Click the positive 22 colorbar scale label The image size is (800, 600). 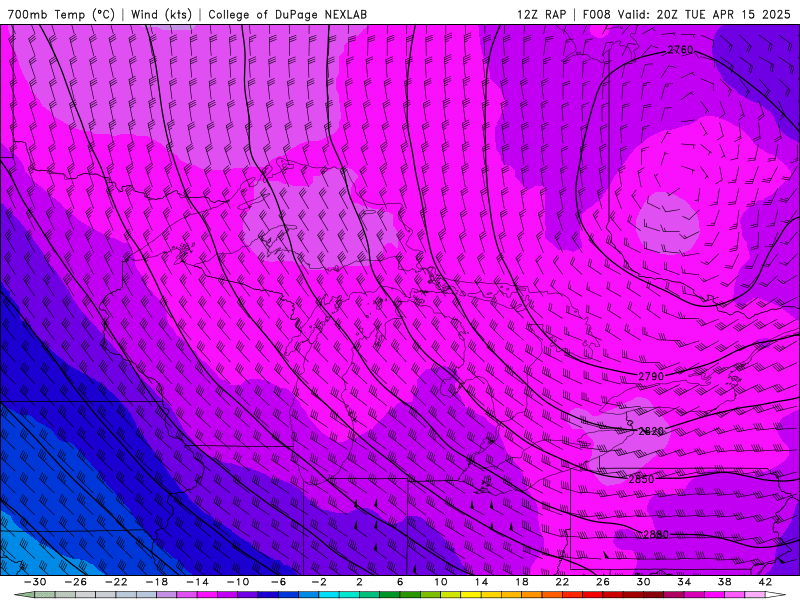562,582
